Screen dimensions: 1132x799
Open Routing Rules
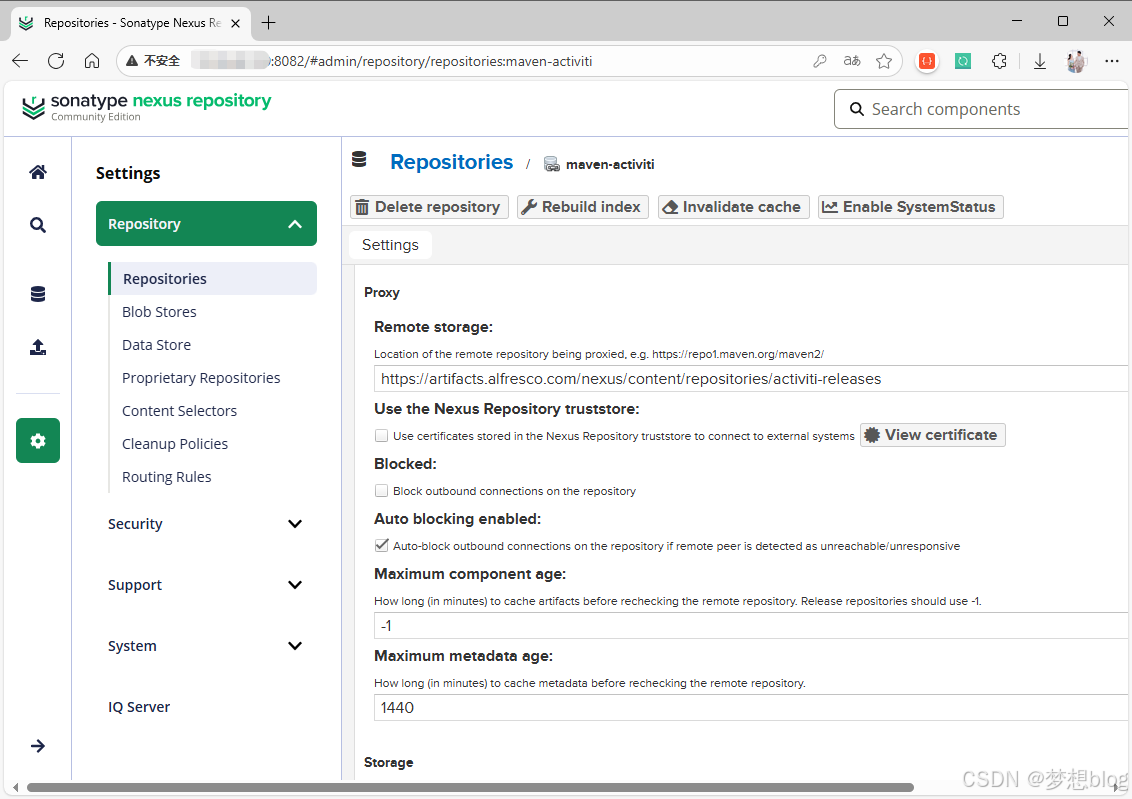pyautogui.click(x=166, y=477)
